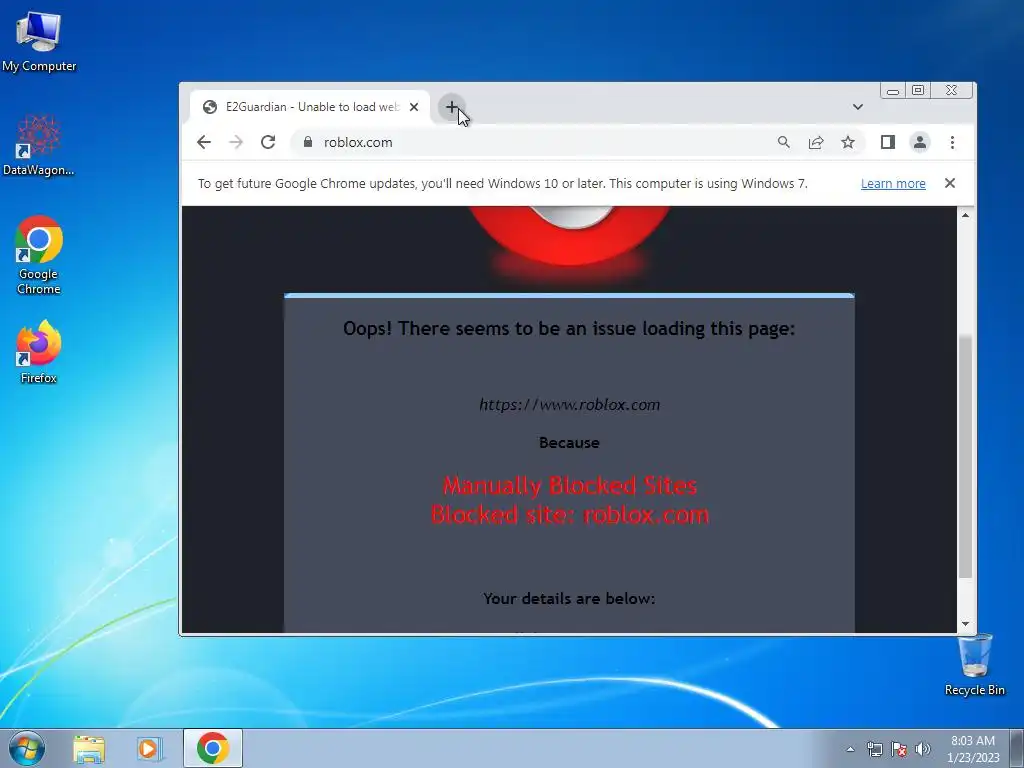Open Windows Explorer from taskbar
Image resolution: width=1024 pixels, height=768 pixels.
click(x=89, y=748)
